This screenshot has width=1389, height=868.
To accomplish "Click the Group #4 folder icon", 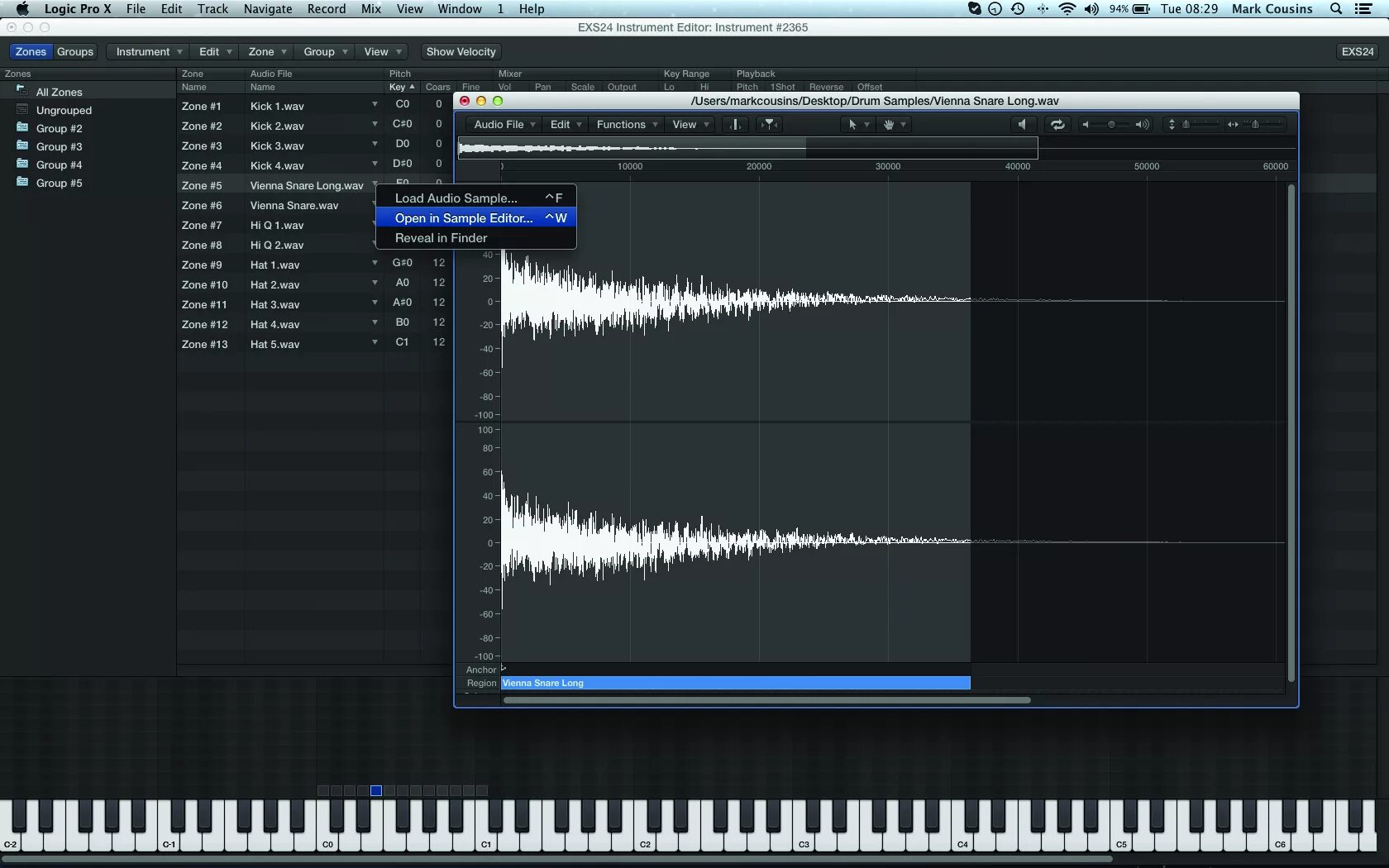I will (22, 164).
